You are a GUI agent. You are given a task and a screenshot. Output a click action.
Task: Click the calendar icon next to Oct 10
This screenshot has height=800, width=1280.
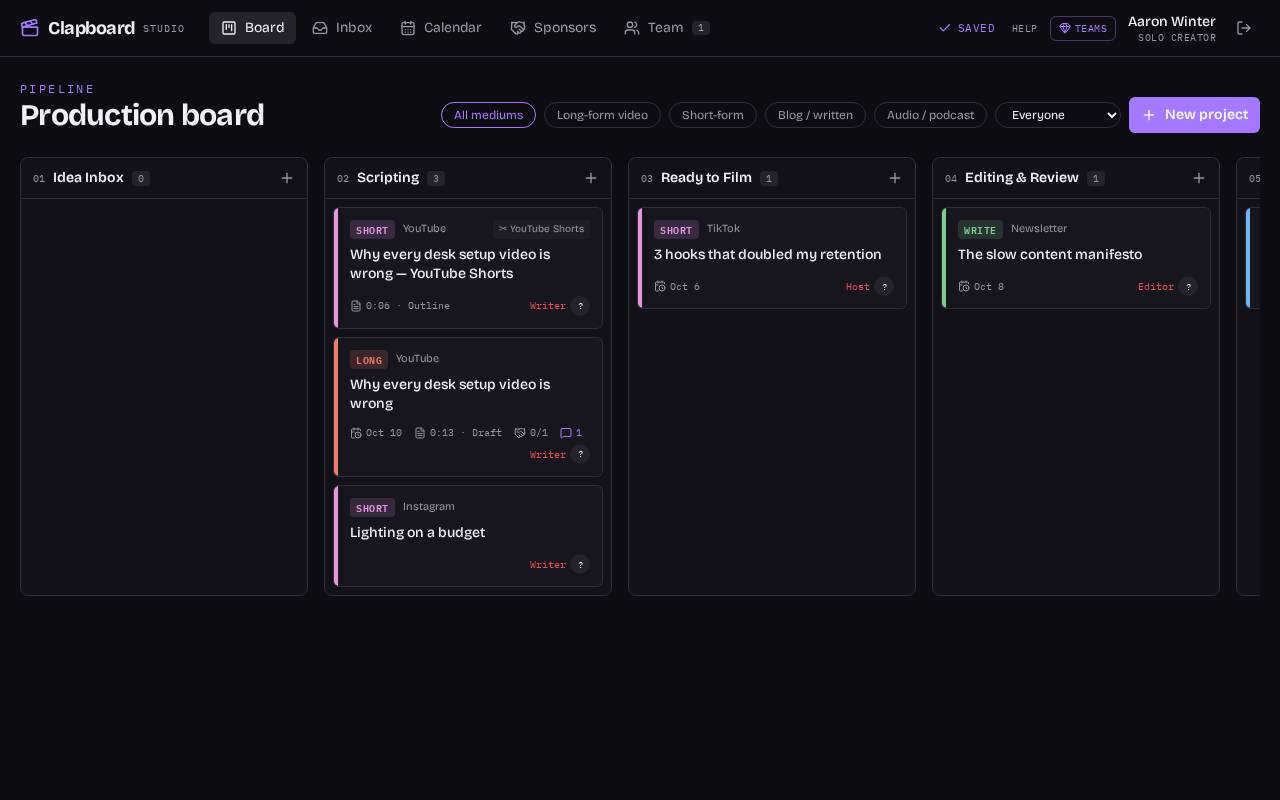click(356, 433)
